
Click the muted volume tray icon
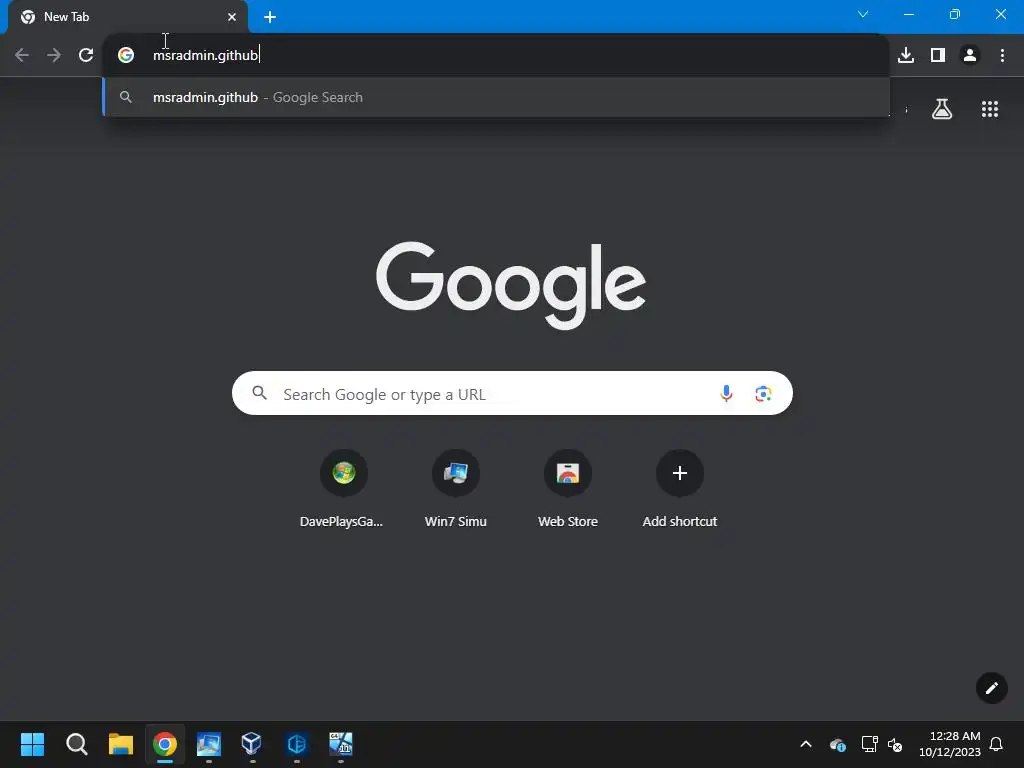coord(895,744)
